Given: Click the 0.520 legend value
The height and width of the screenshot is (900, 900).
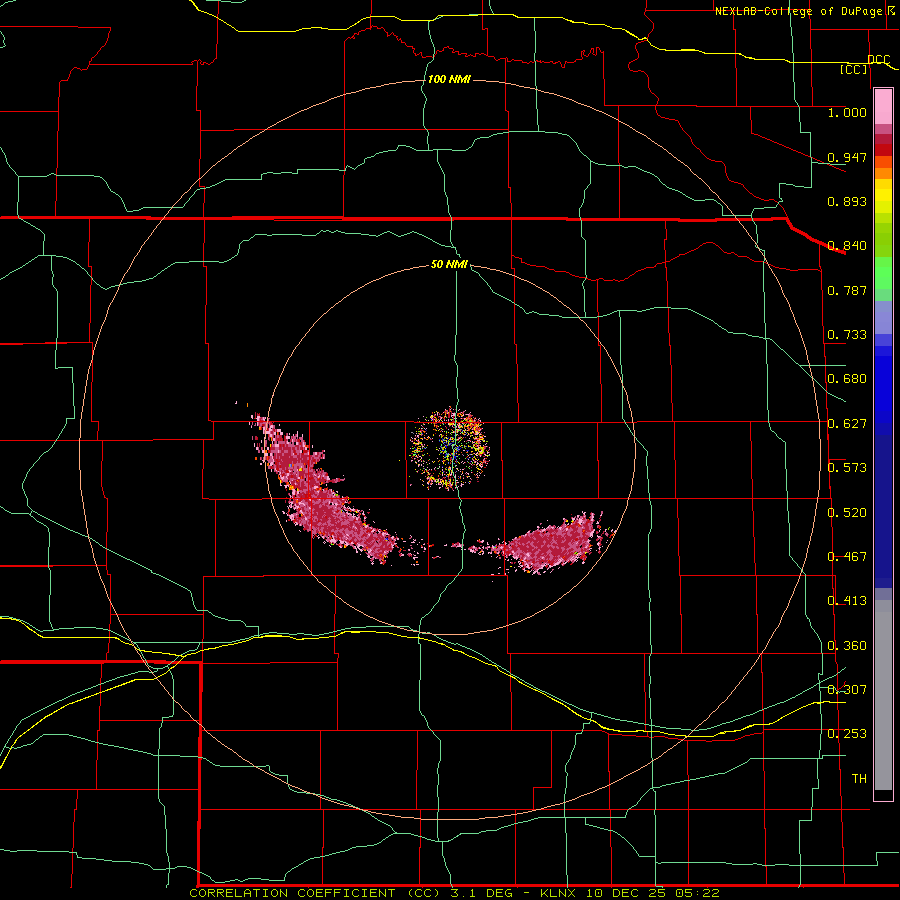Looking at the screenshot, I should pos(847,513).
